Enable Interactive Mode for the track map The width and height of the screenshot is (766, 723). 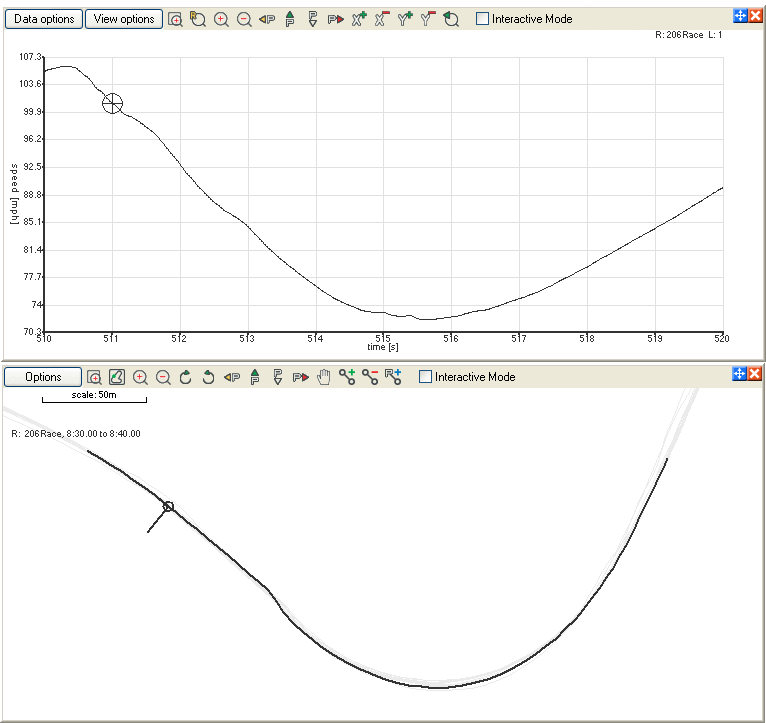click(x=426, y=377)
